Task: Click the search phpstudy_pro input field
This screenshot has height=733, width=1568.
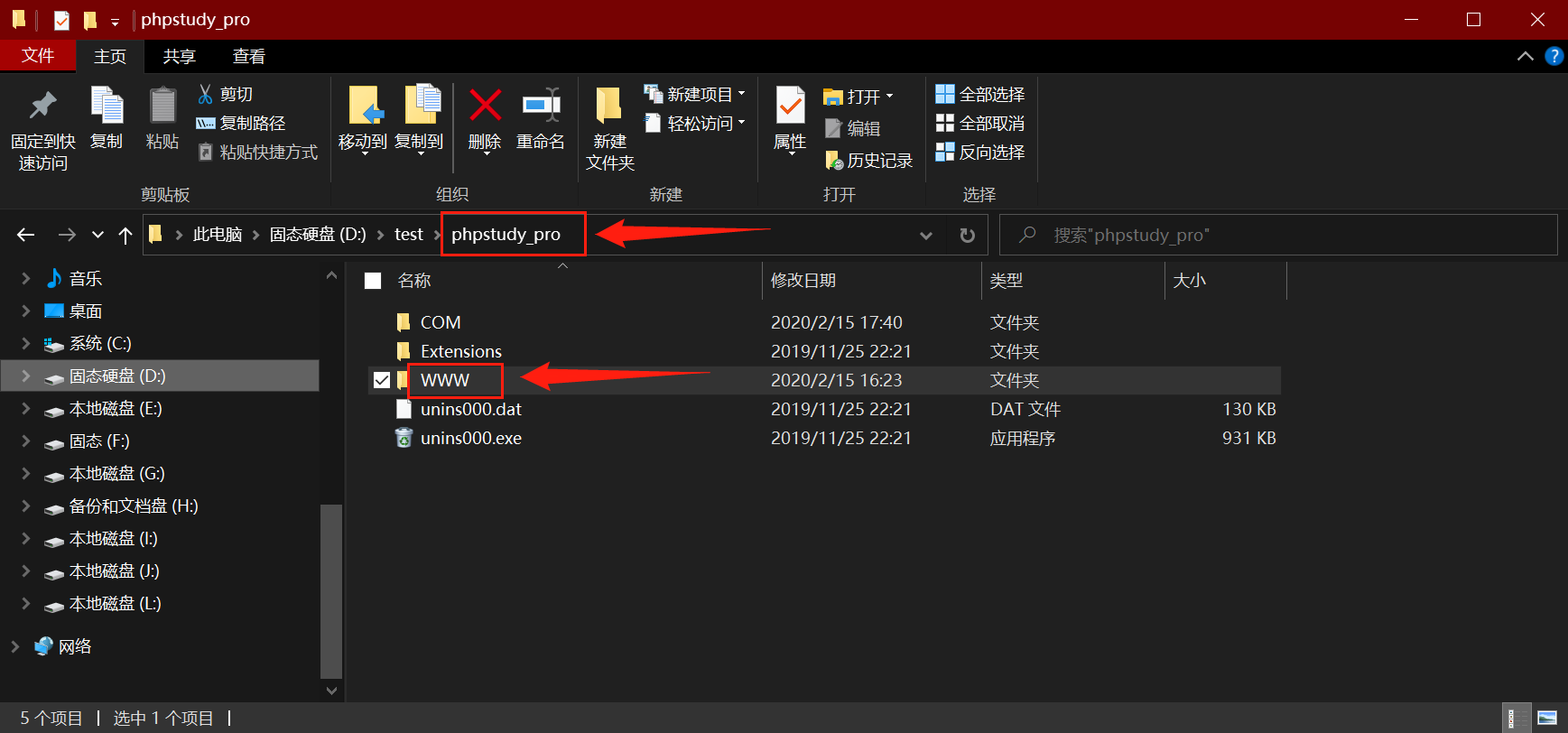Action: click(x=1278, y=235)
